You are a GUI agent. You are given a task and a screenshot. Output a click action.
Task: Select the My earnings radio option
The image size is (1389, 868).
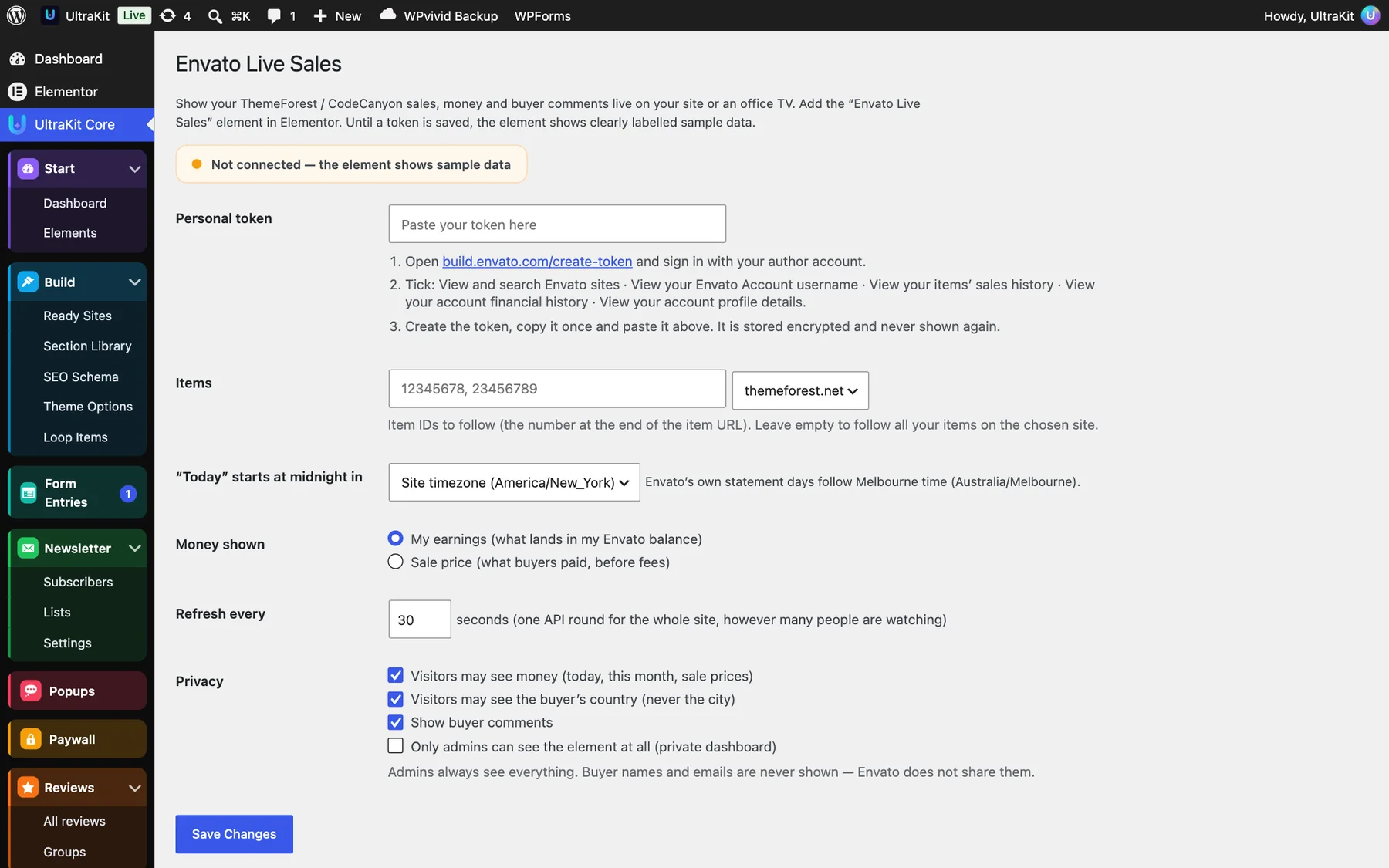pos(396,539)
